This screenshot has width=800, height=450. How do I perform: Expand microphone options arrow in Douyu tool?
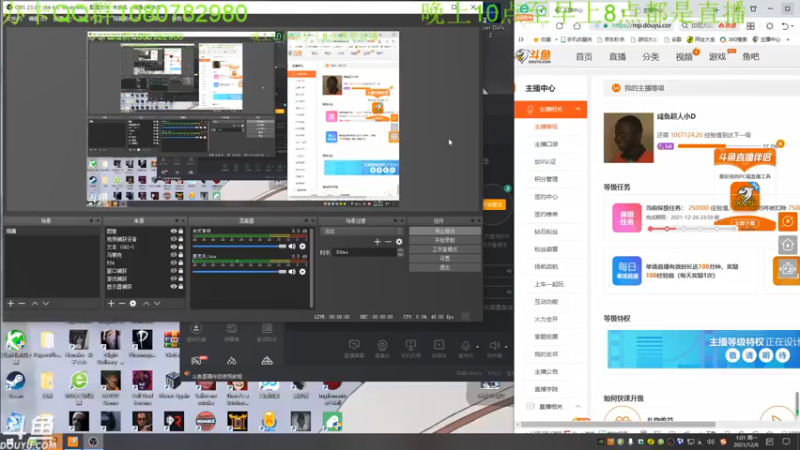pos(478,346)
